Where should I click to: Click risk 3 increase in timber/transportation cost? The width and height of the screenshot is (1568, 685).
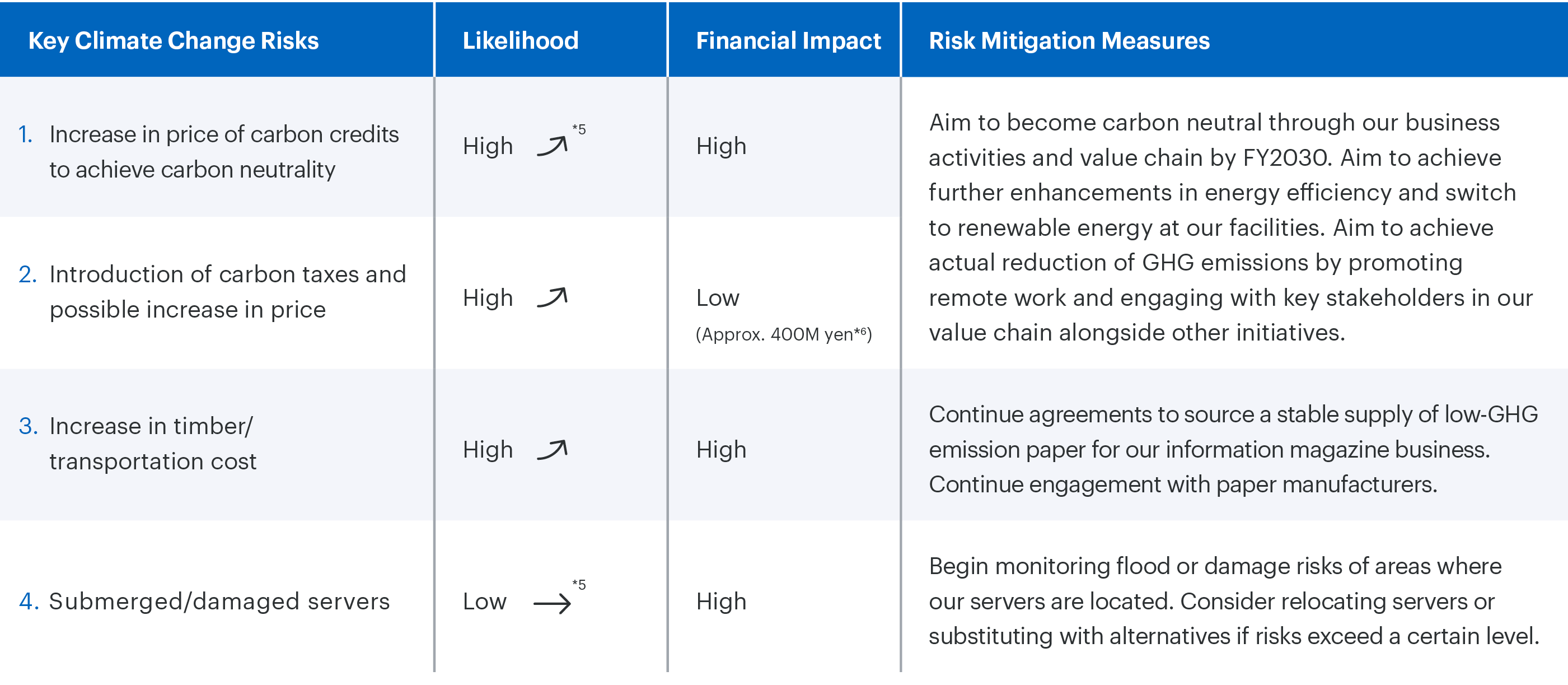pyautogui.click(x=152, y=443)
